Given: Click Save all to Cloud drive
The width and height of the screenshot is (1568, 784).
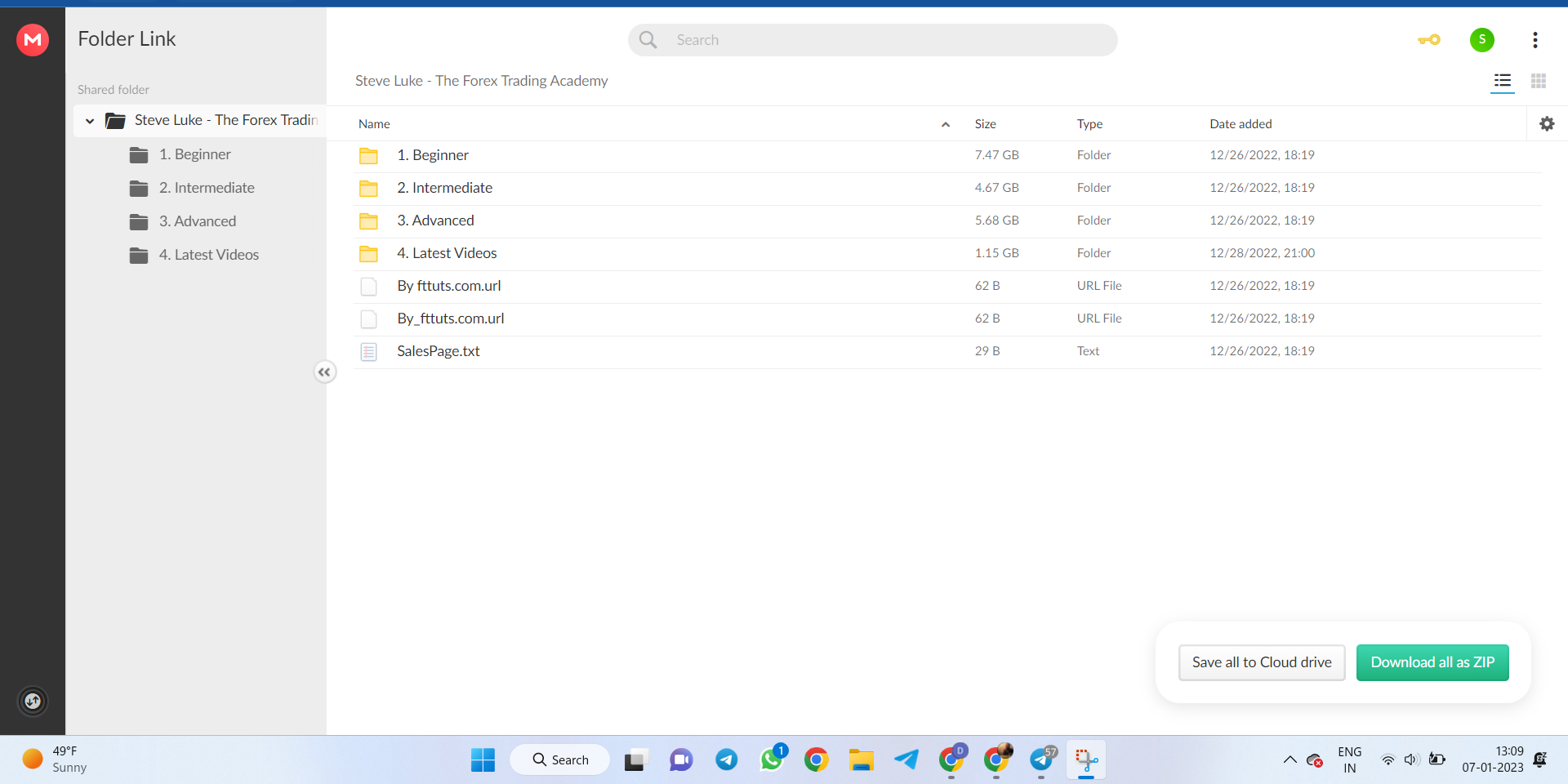Looking at the screenshot, I should coord(1262,662).
